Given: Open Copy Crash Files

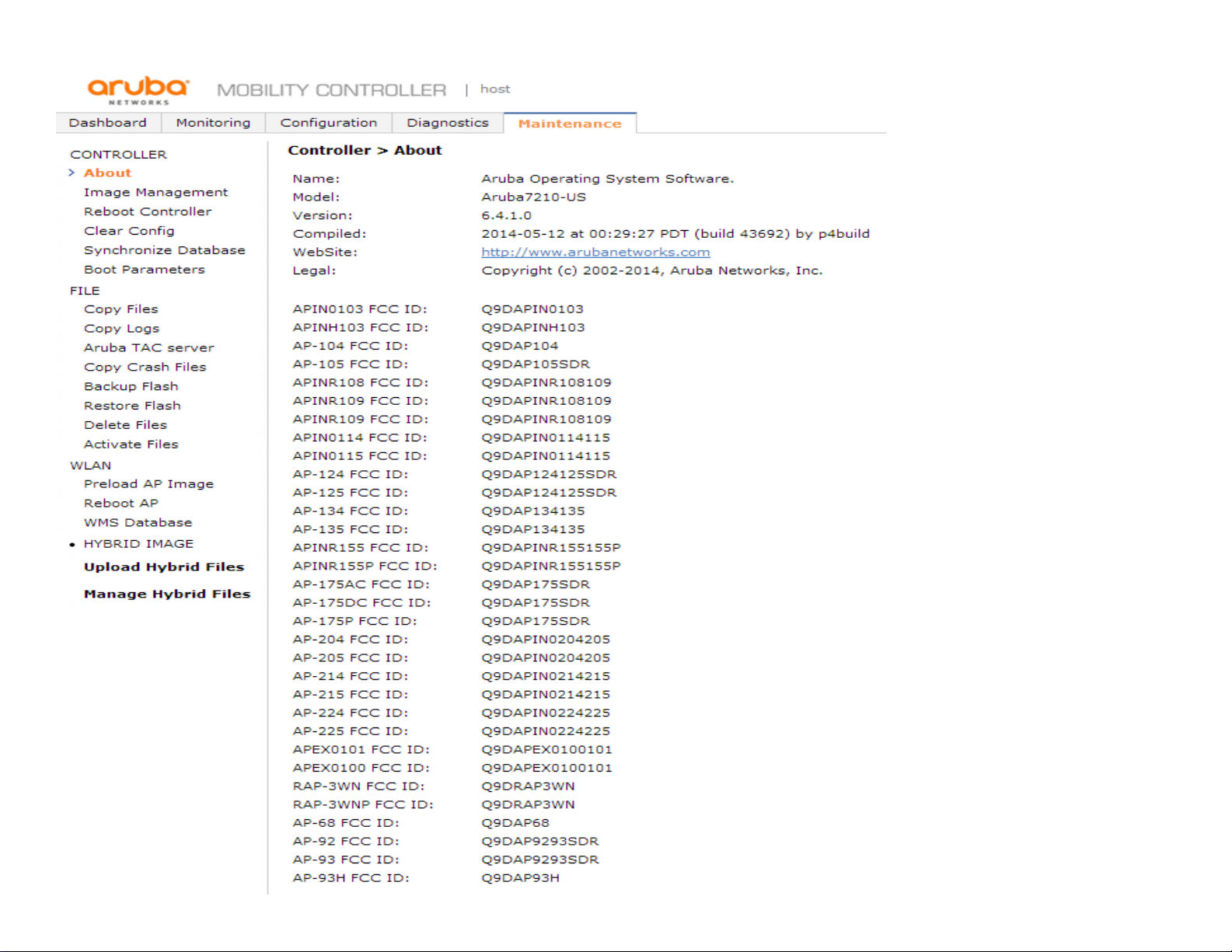Looking at the screenshot, I should (145, 367).
